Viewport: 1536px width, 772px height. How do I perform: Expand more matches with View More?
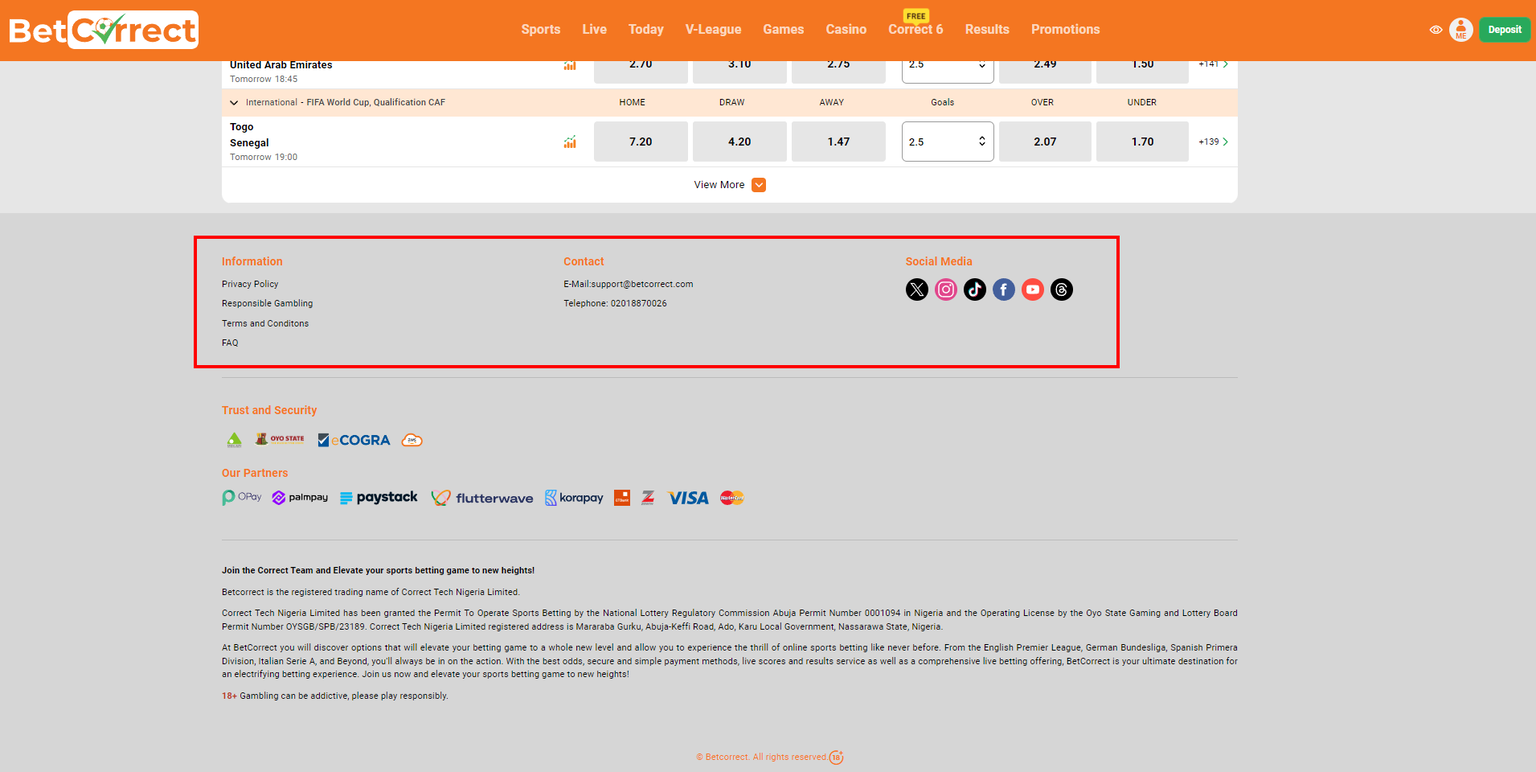730,184
